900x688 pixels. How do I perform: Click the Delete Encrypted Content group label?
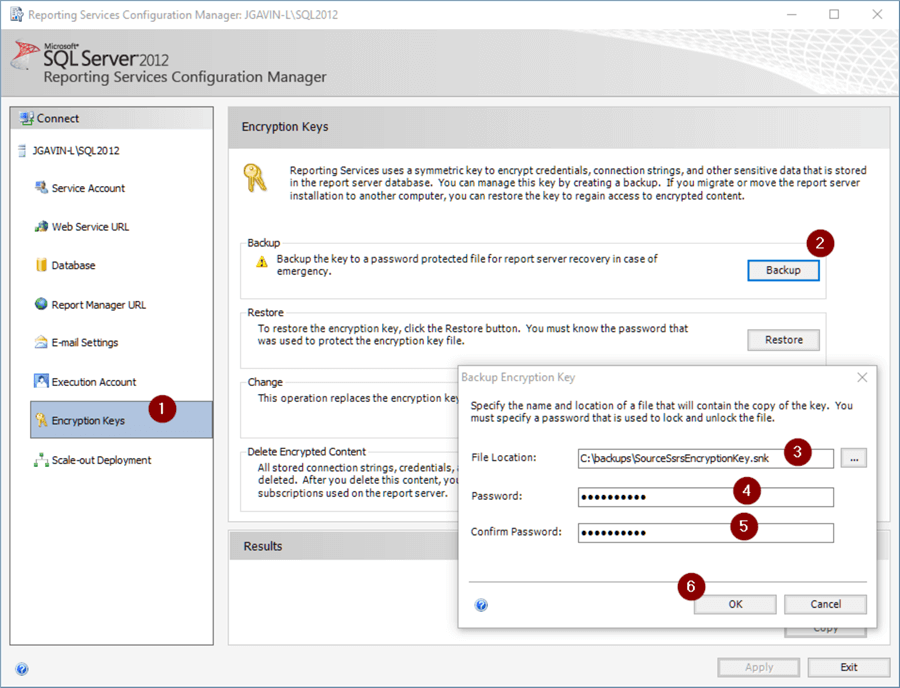(306, 452)
